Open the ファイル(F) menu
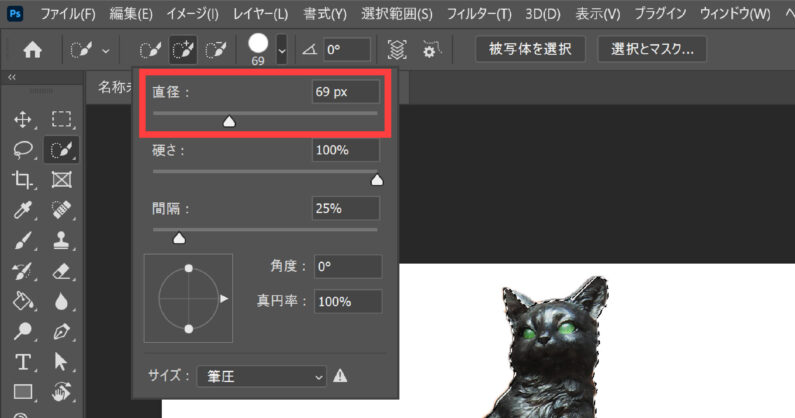This screenshot has height=418, width=795. pos(68,14)
